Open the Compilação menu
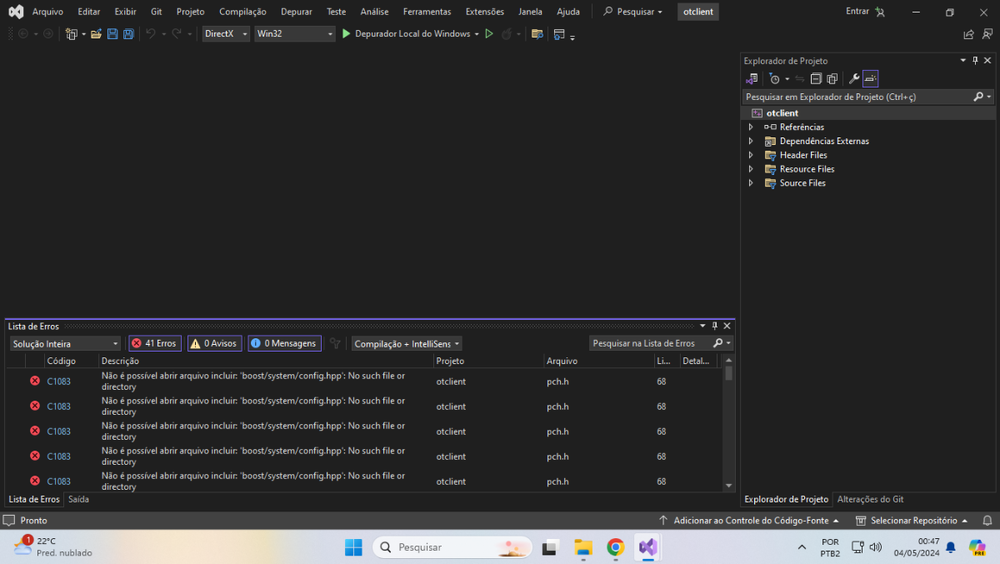This screenshot has height=564, width=1000. pos(242,12)
